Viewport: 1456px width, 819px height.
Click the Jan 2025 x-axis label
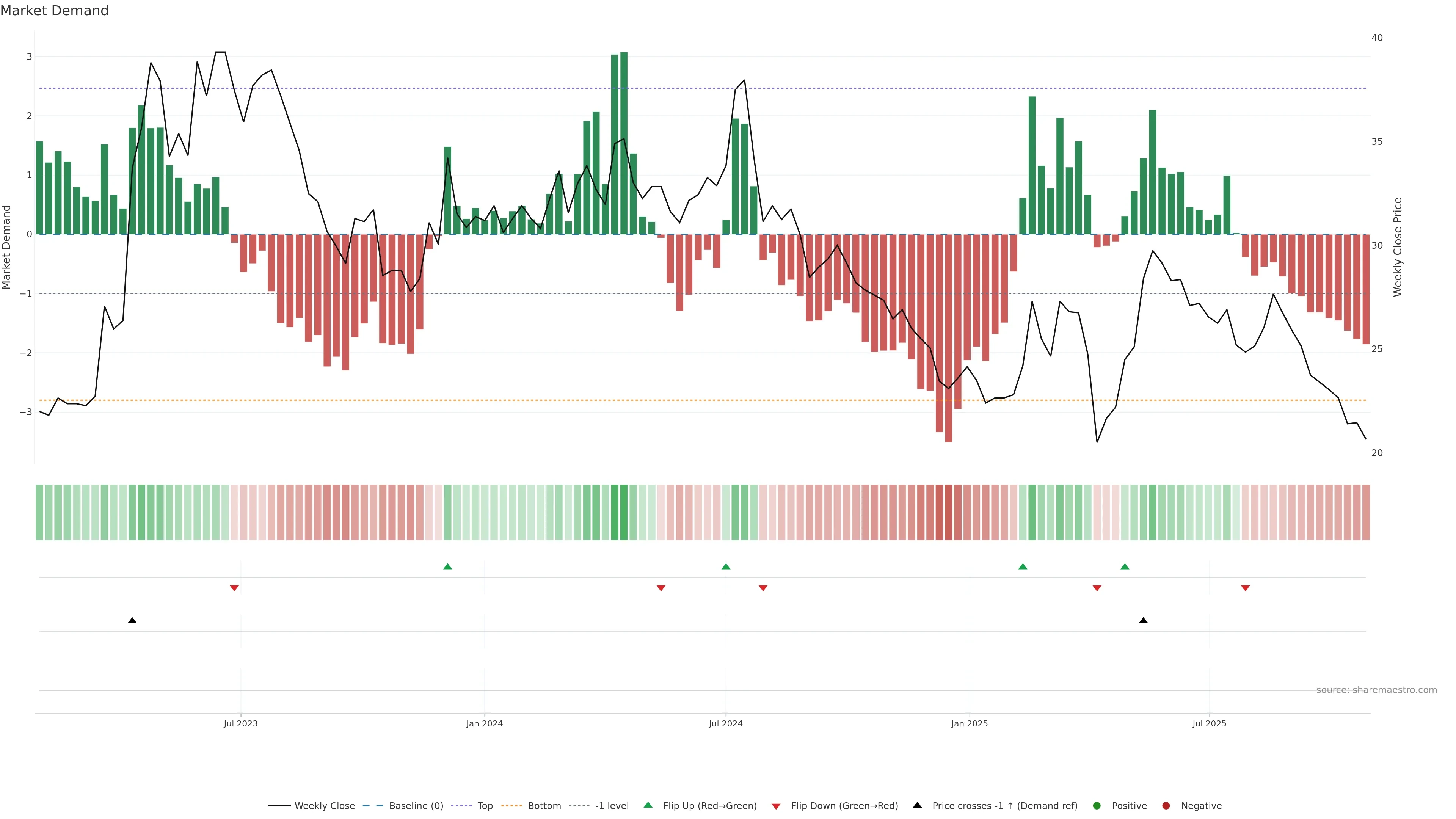(x=970, y=723)
